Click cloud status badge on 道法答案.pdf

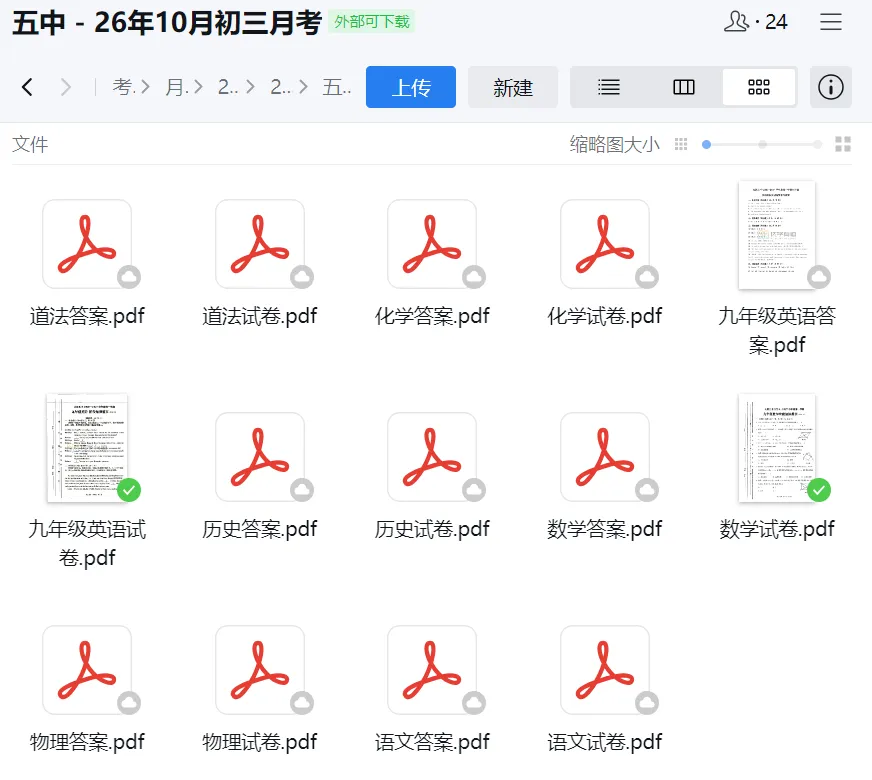pos(129,277)
